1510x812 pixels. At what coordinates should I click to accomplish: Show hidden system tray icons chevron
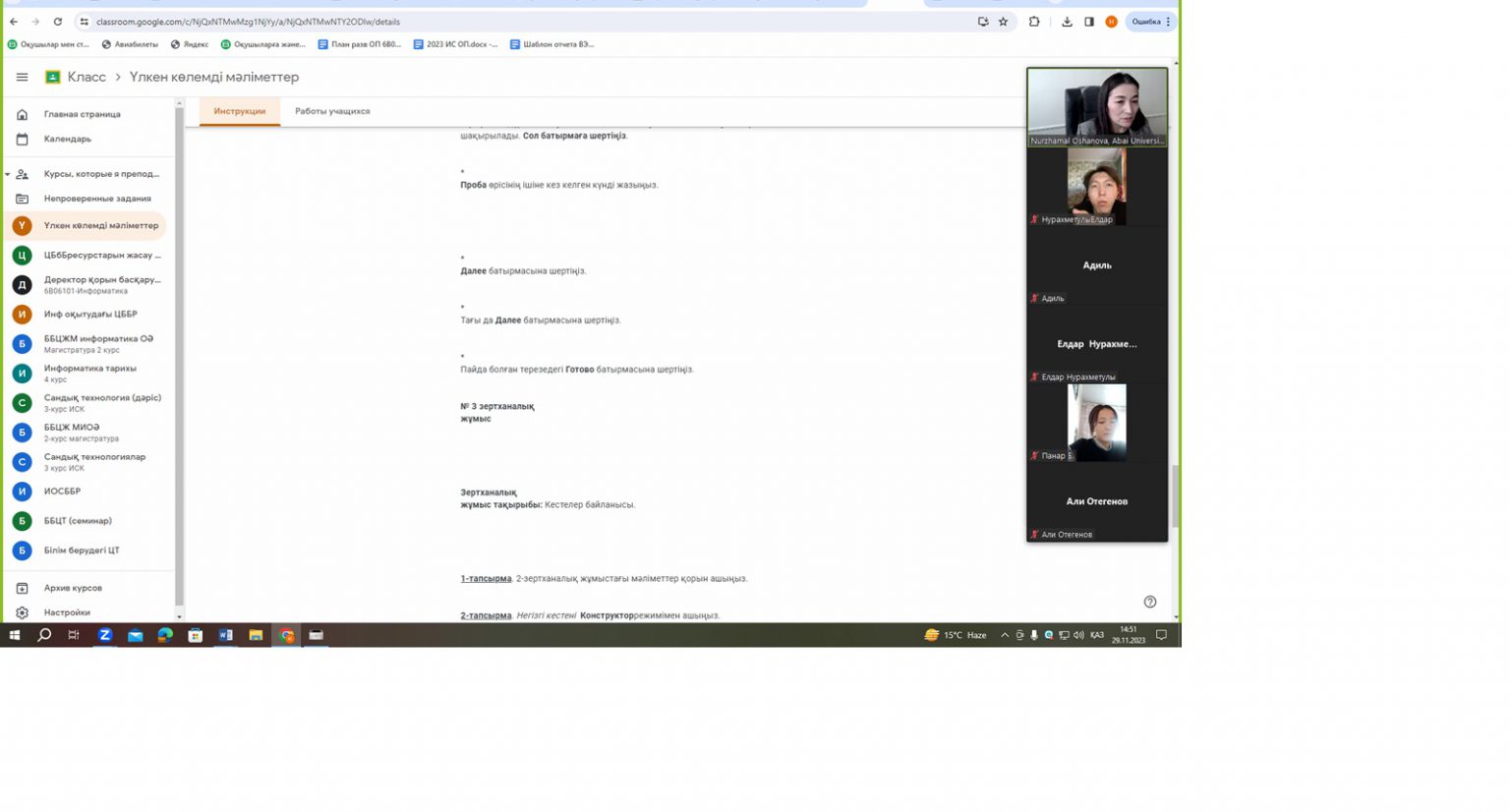[x=1004, y=635]
